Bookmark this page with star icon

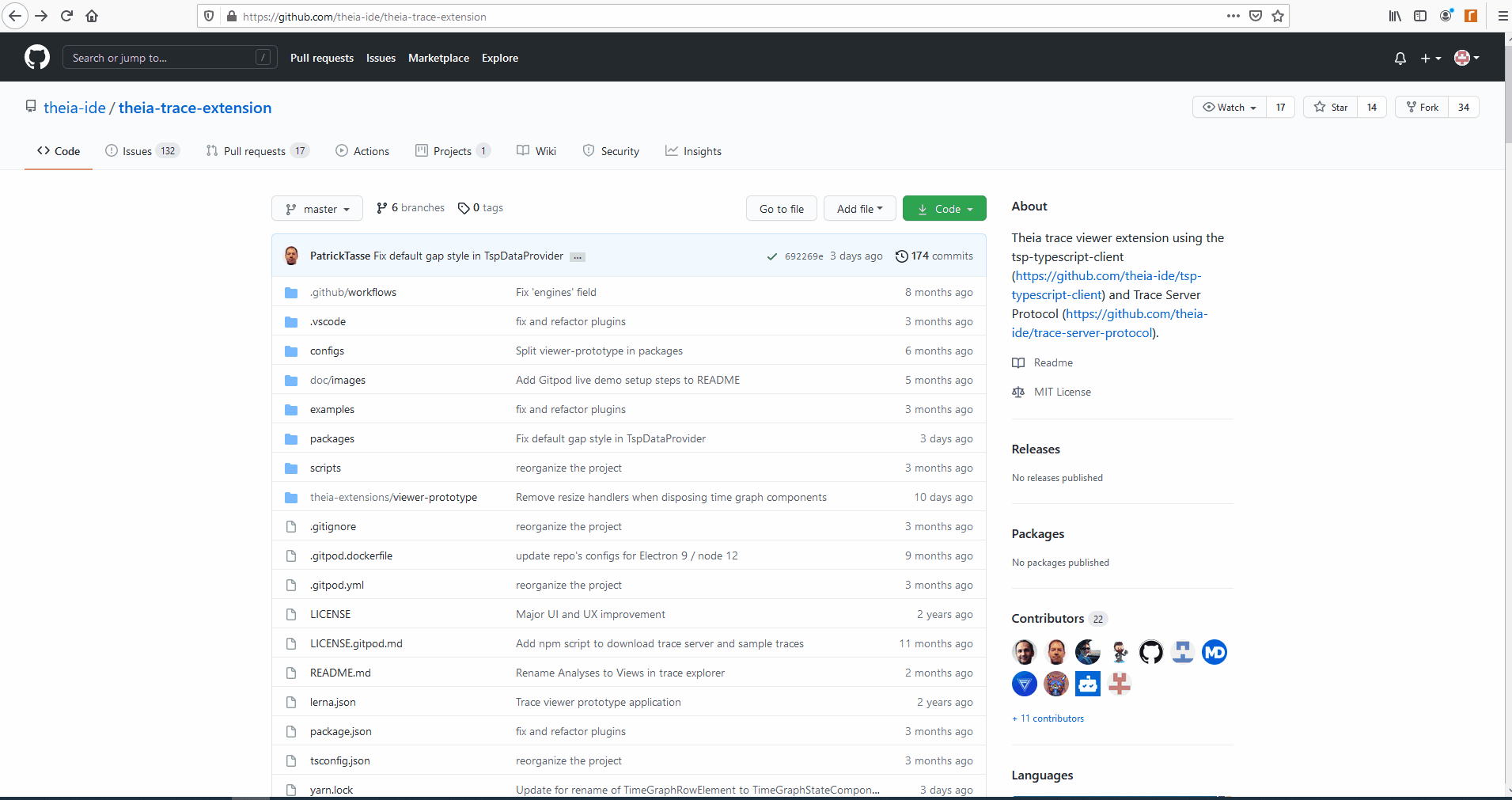(1278, 16)
